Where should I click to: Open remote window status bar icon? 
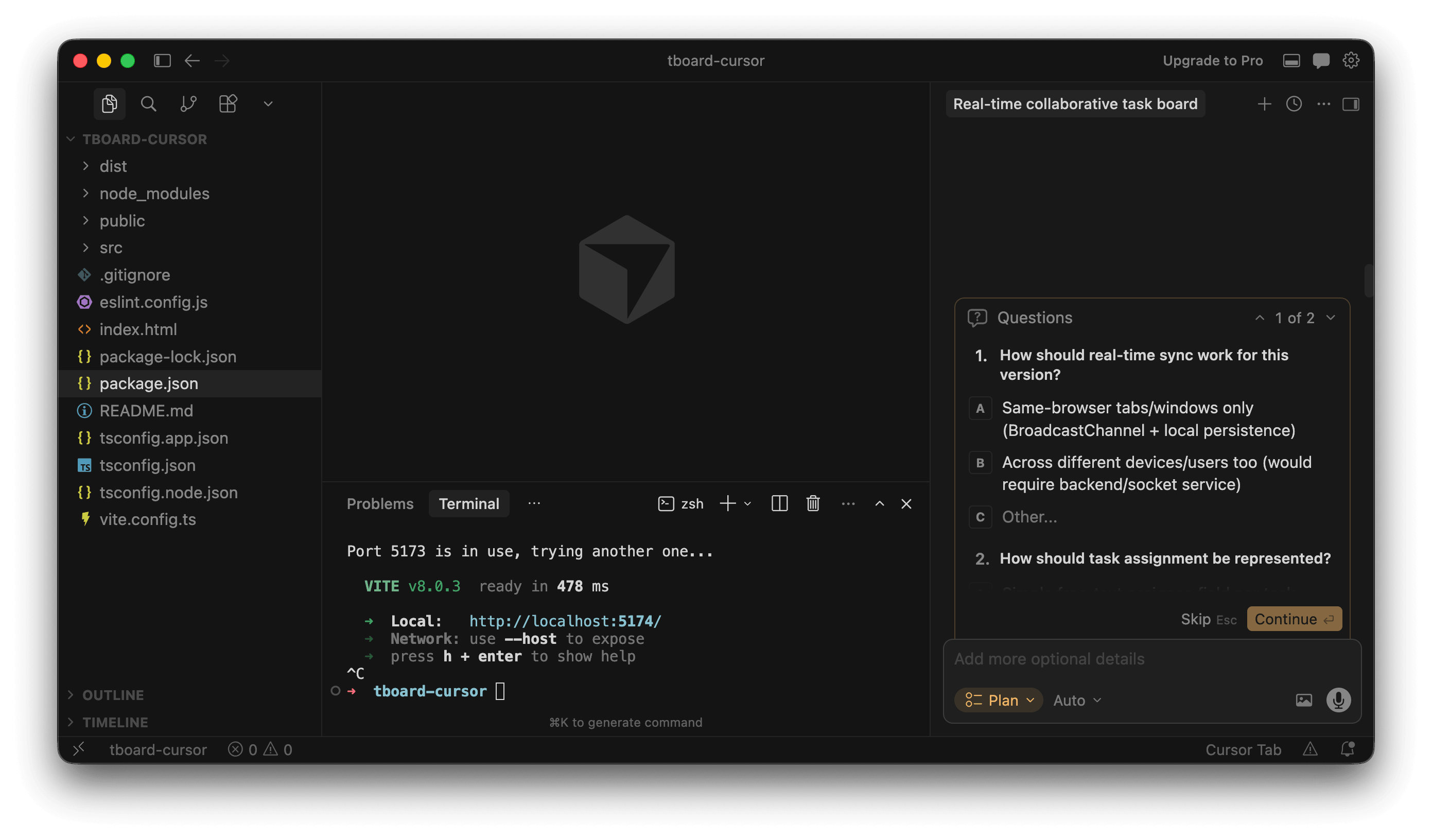pos(79,749)
